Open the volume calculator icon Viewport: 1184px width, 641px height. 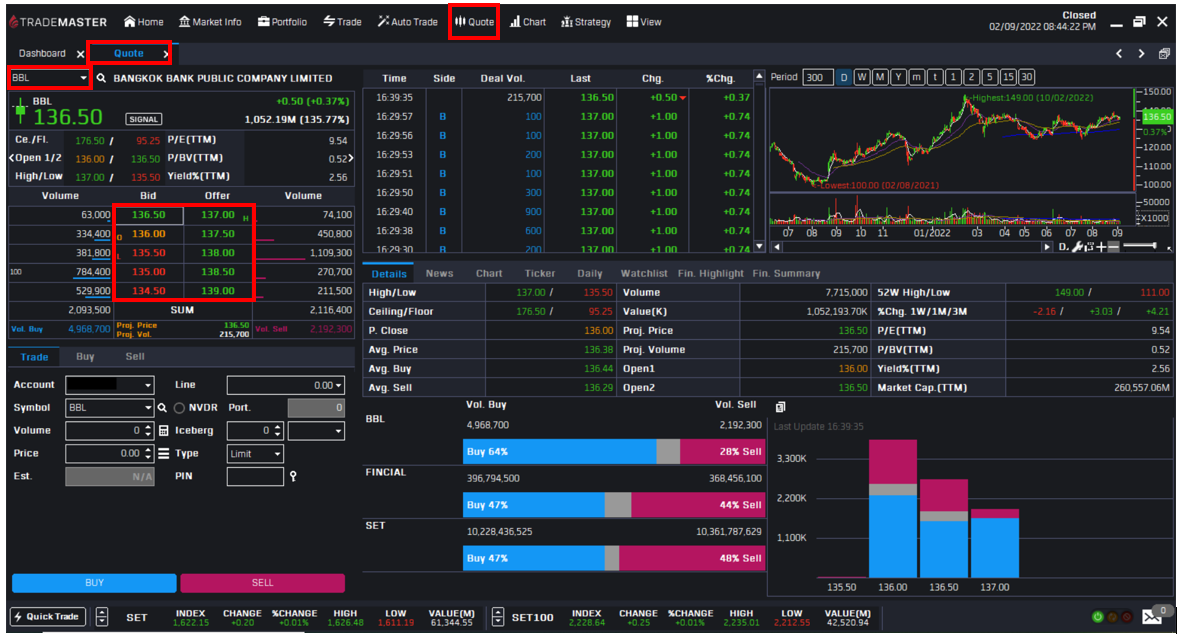point(164,430)
